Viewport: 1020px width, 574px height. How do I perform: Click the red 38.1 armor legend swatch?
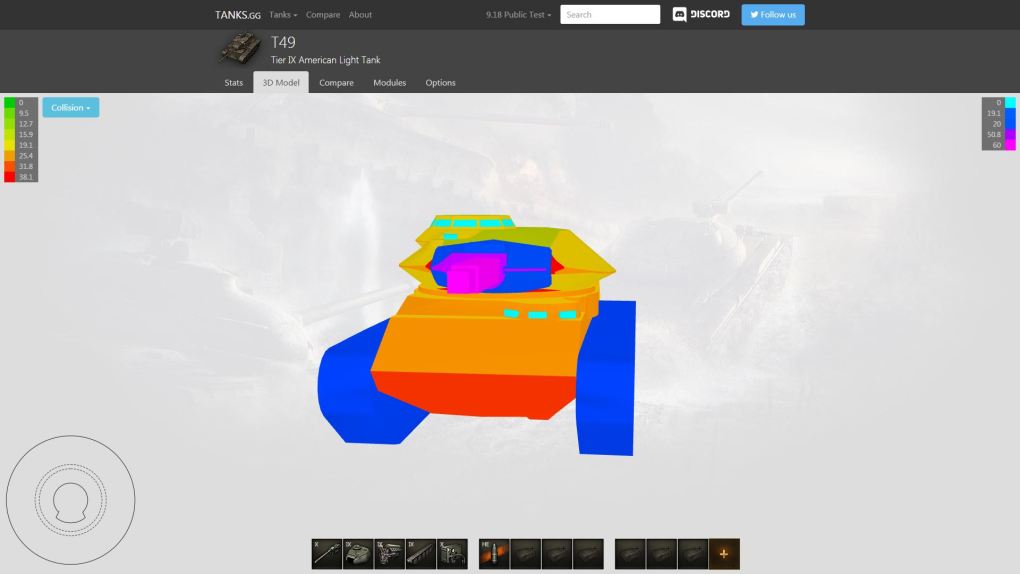[x=10, y=177]
